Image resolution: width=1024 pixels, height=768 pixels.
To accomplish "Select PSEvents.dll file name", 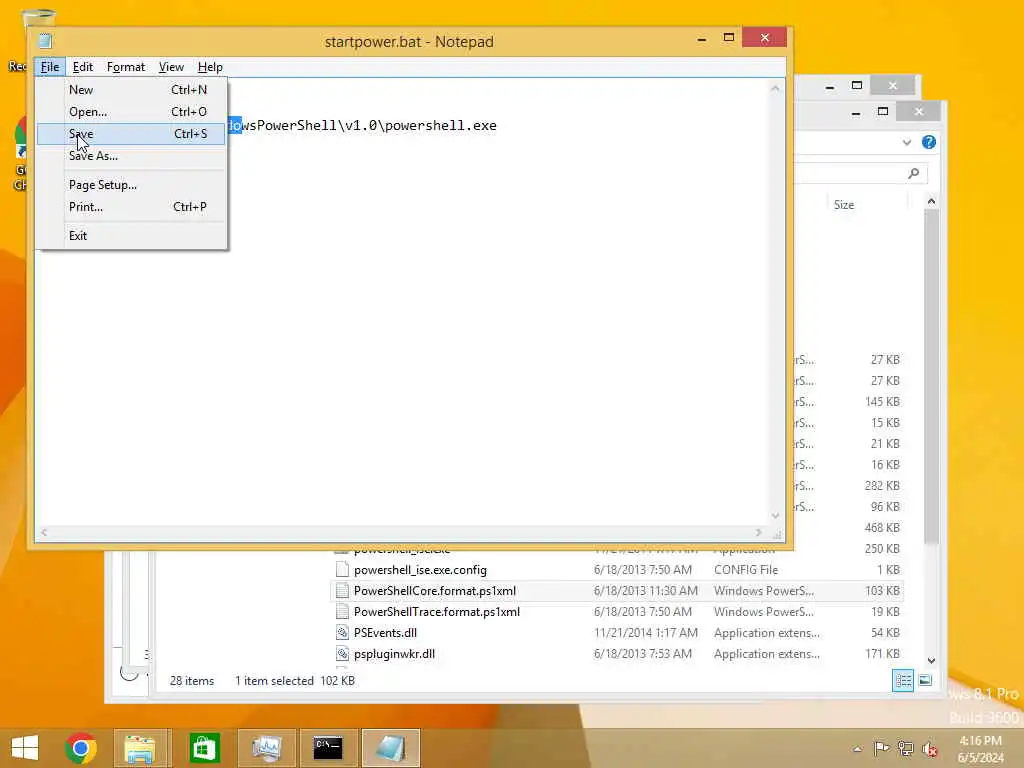I will click(x=385, y=632).
